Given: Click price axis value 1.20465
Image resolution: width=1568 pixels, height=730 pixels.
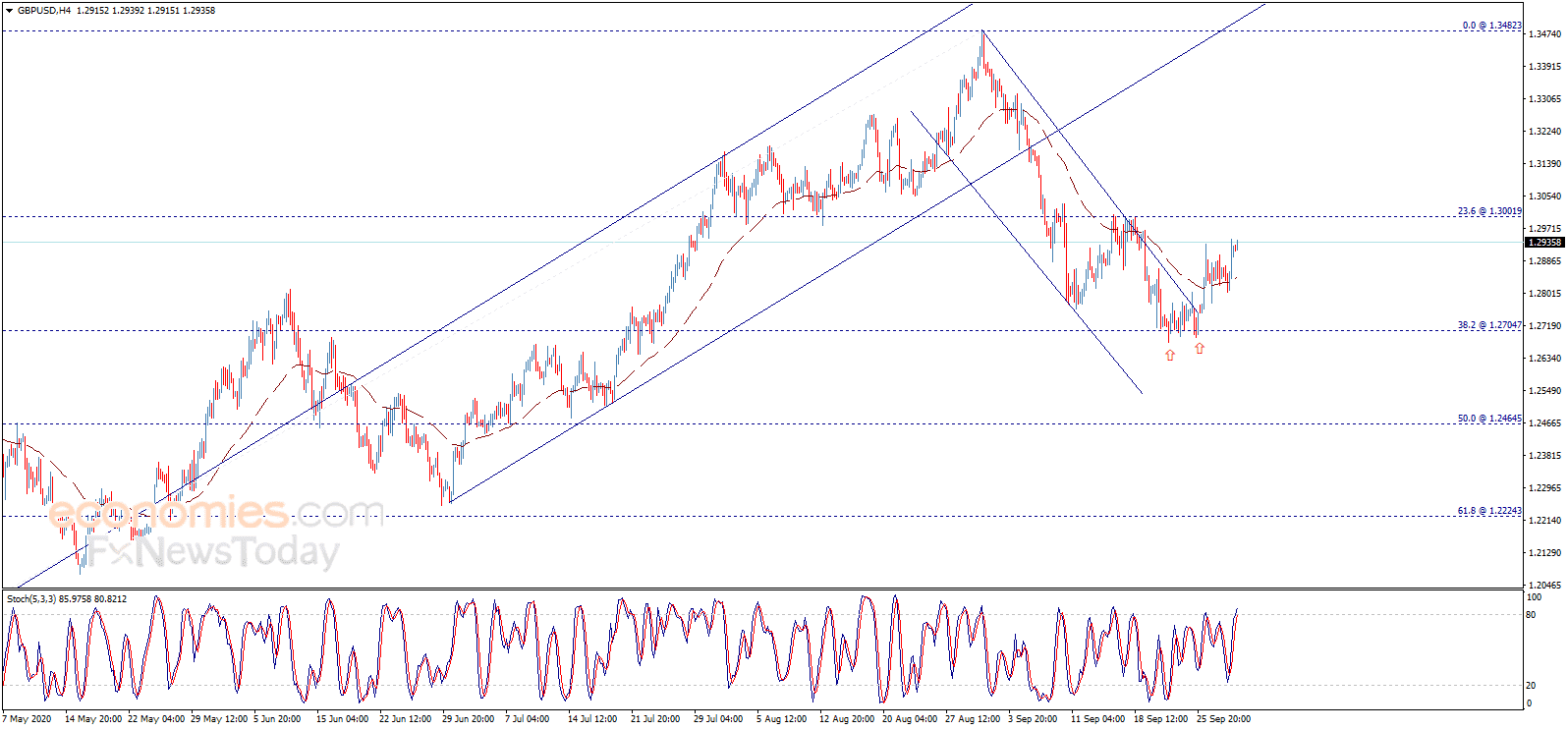Looking at the screenshot, I should [x=1545, y=586].
